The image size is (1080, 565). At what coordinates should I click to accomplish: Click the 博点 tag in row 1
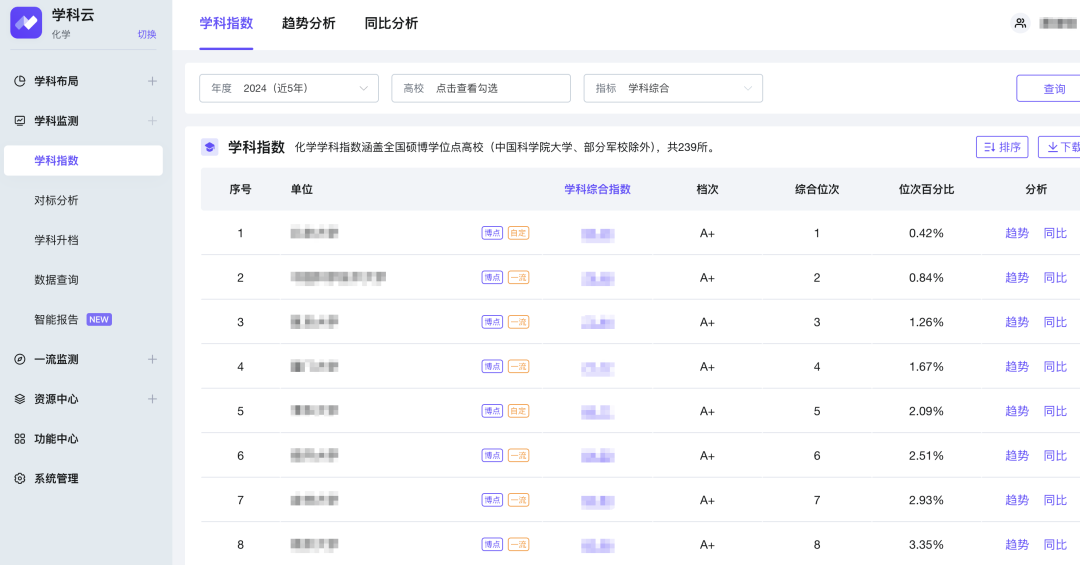click(492, 233)
